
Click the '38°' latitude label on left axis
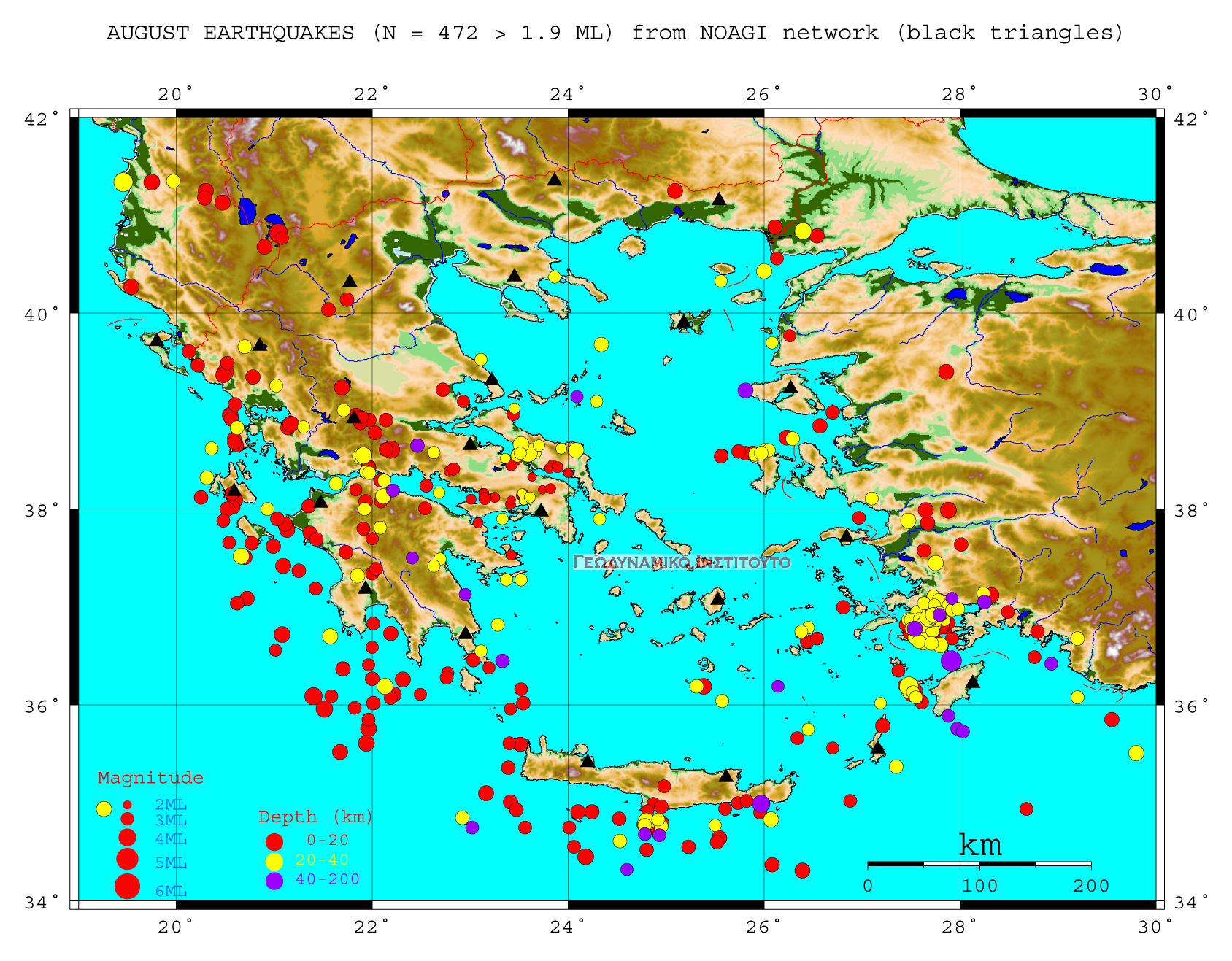[x=43, y=510]
